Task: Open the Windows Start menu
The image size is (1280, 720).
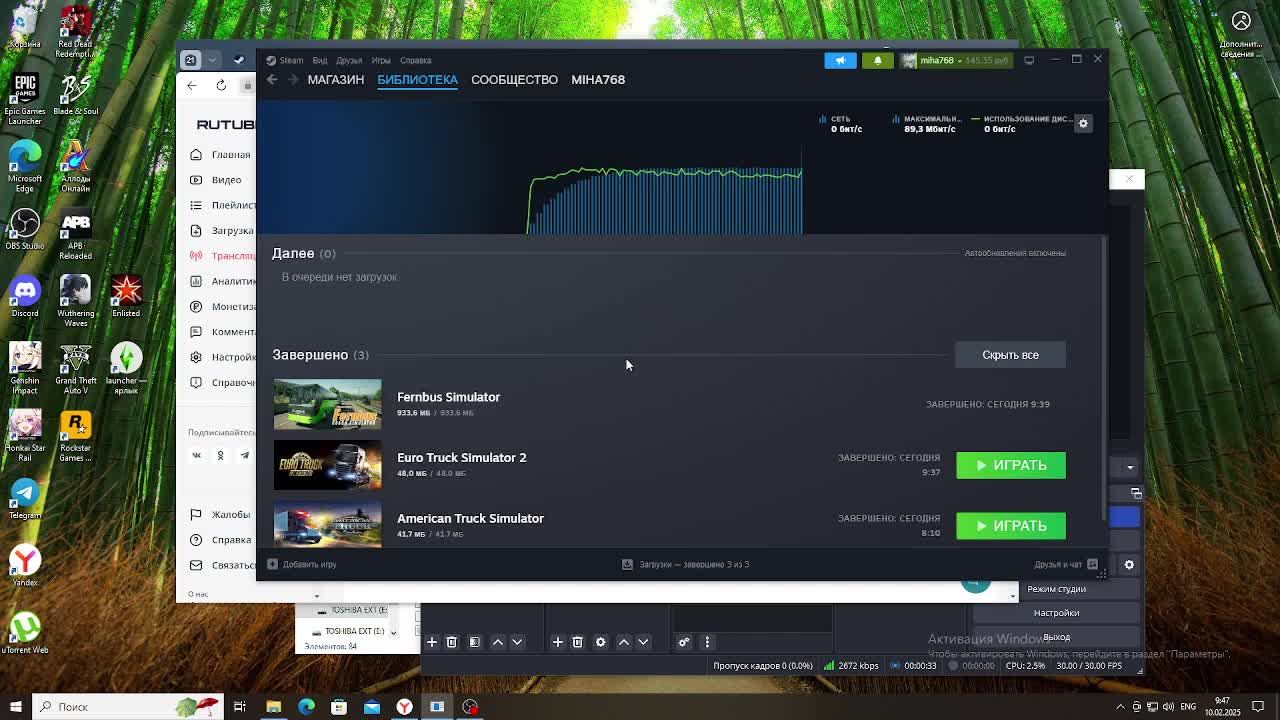Action: coord(15,707)
